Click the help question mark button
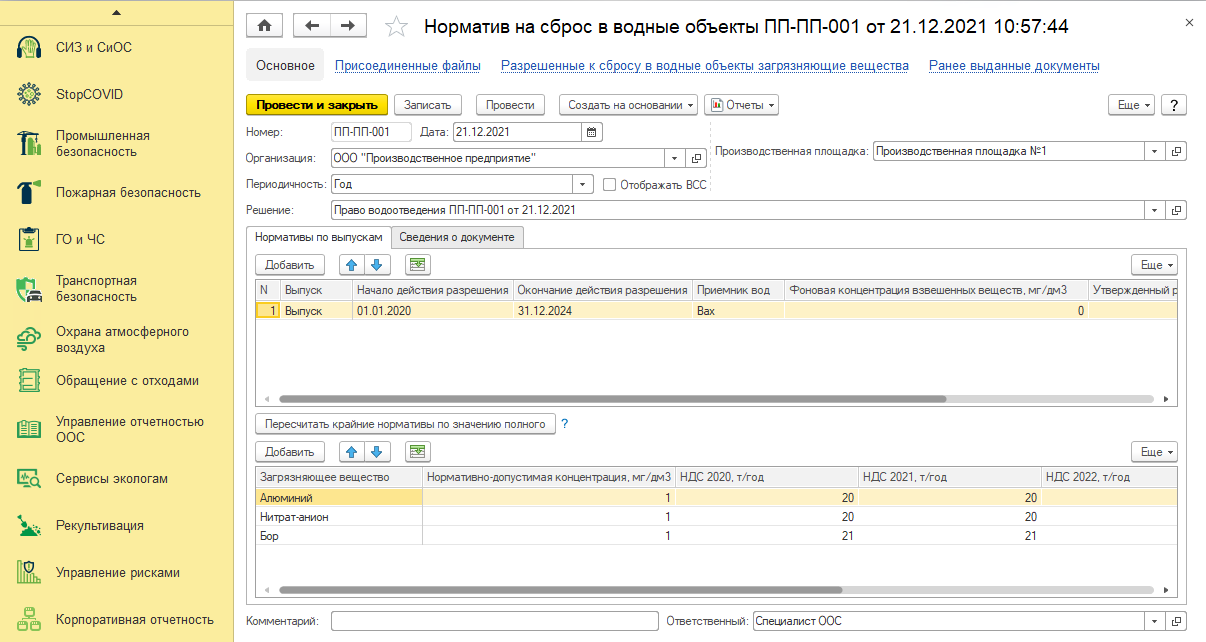Image resolution: width=1206 pixels, height=642 pixels. pyautogui.click(x=1173, y=105)
